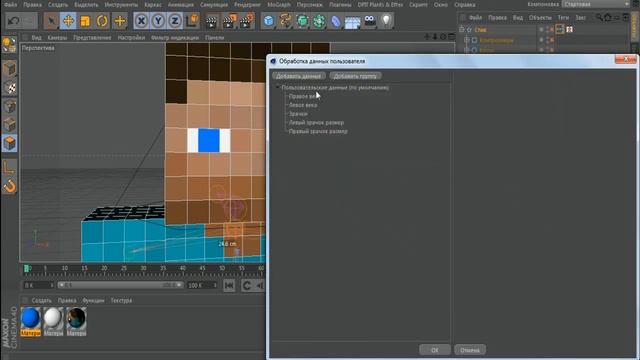Select the Левое веко entry
The height and width of the screenshot is (360, 640).
point(303,105)
